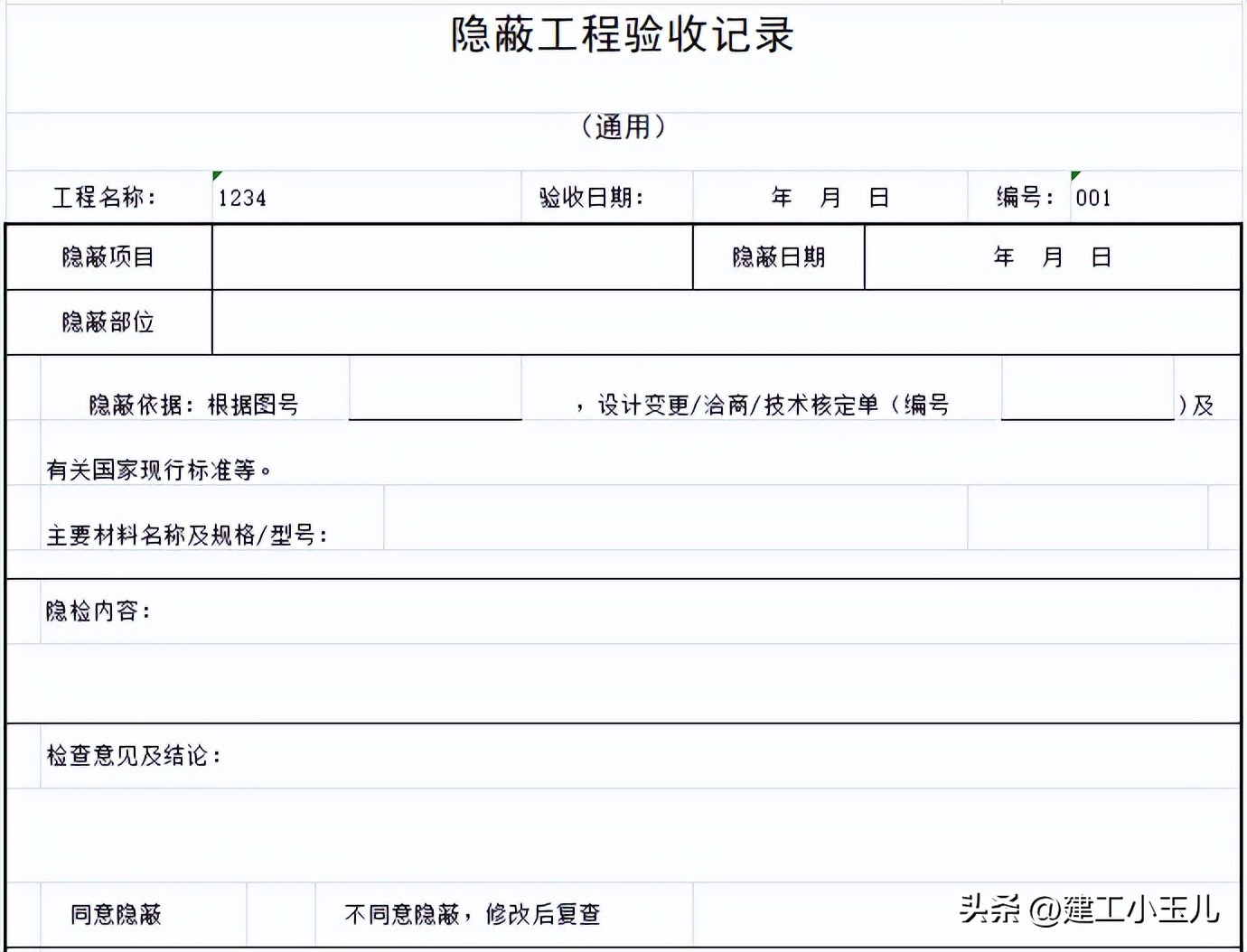Select the 隐蔽日期 date area showing 年 月 日
This screenshot has height=952, width=1247.
pyautogui.click(x=1053, y=257)
